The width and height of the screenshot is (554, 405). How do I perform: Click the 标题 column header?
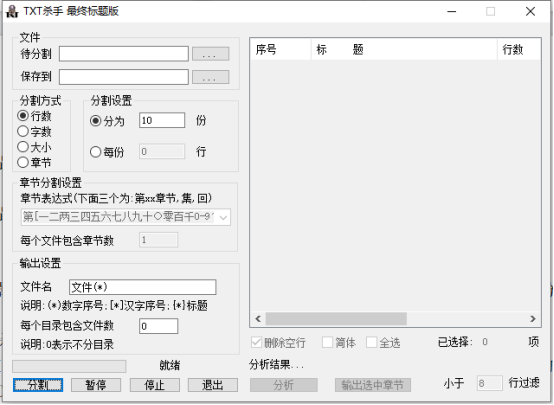(x=404, y=49)
